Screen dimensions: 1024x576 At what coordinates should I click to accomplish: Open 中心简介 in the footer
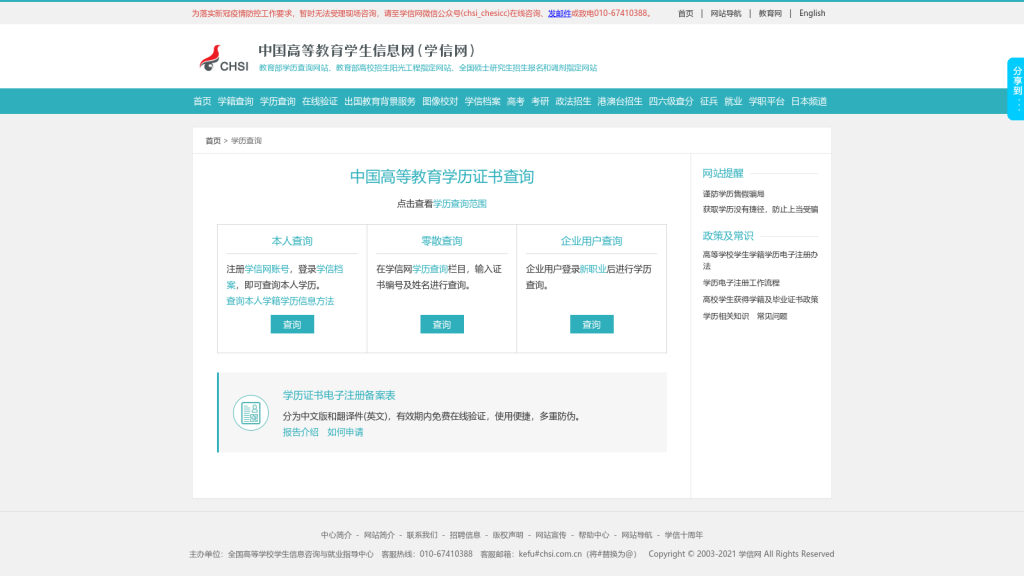pos(336,535)
